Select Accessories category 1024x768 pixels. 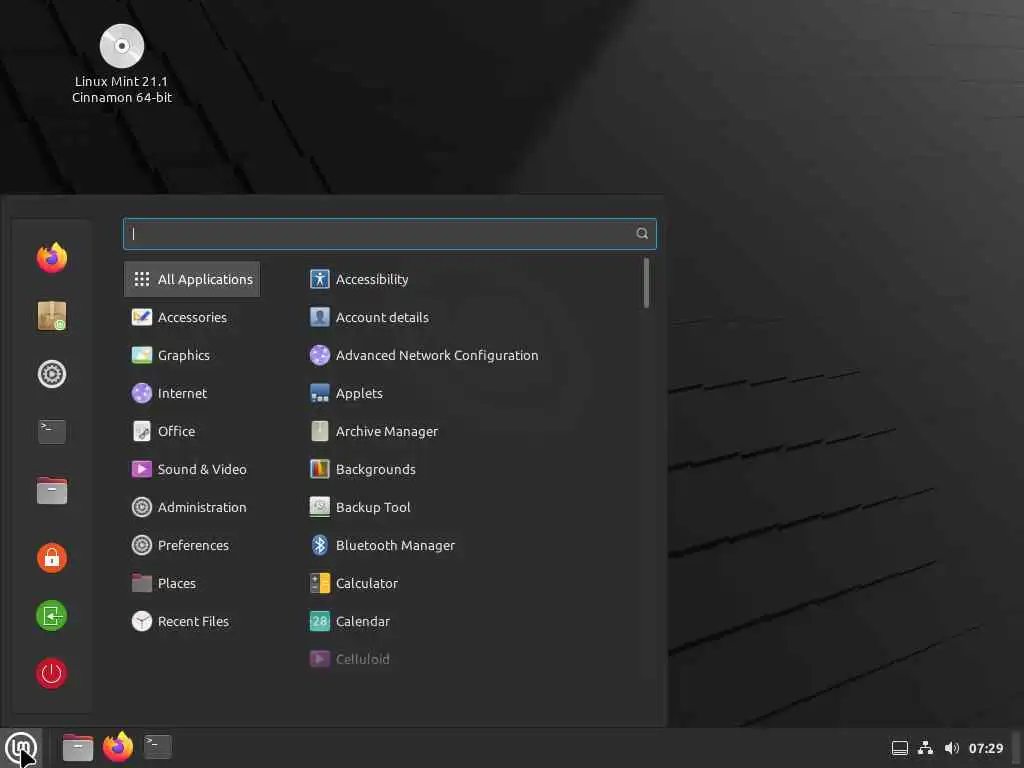click(179, 317)
